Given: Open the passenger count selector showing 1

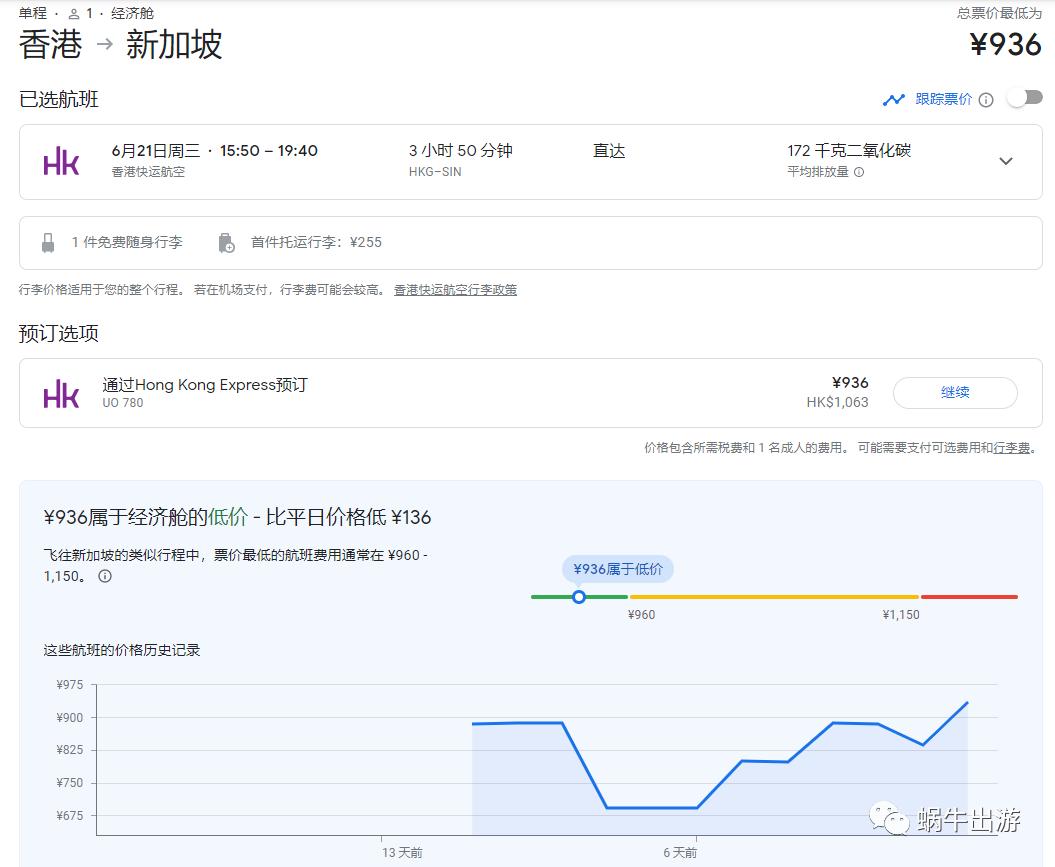Looking at the screenshot, I should [x=79, y=14].
